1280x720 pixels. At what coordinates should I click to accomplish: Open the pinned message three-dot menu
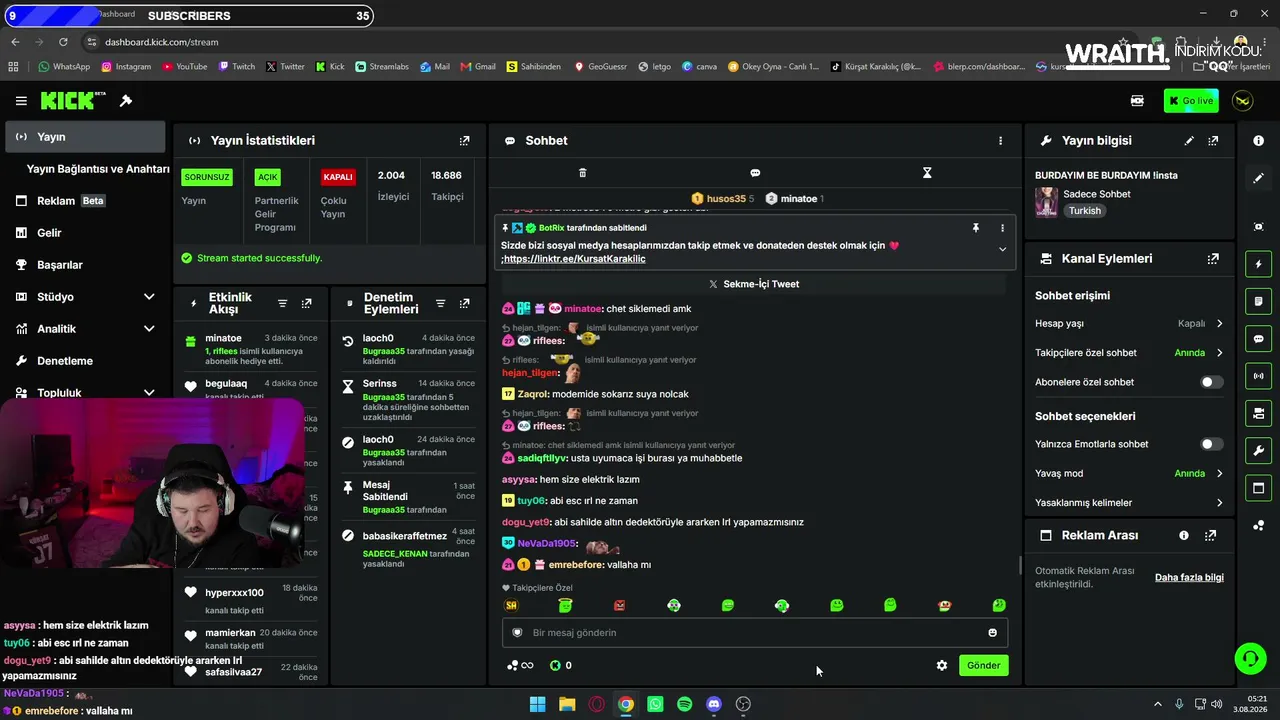(1002, 228)
